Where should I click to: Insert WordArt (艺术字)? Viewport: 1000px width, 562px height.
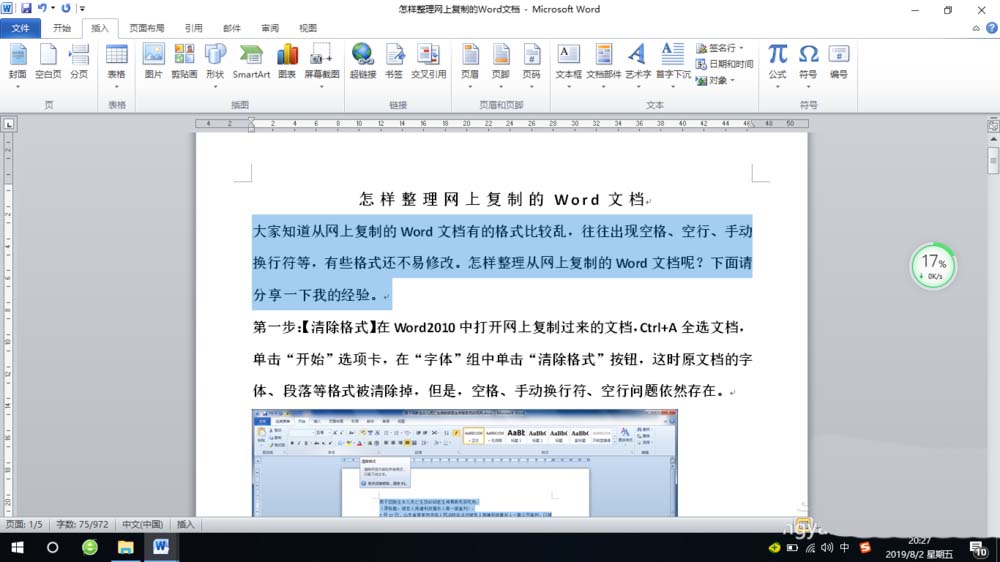pos(638,65)
